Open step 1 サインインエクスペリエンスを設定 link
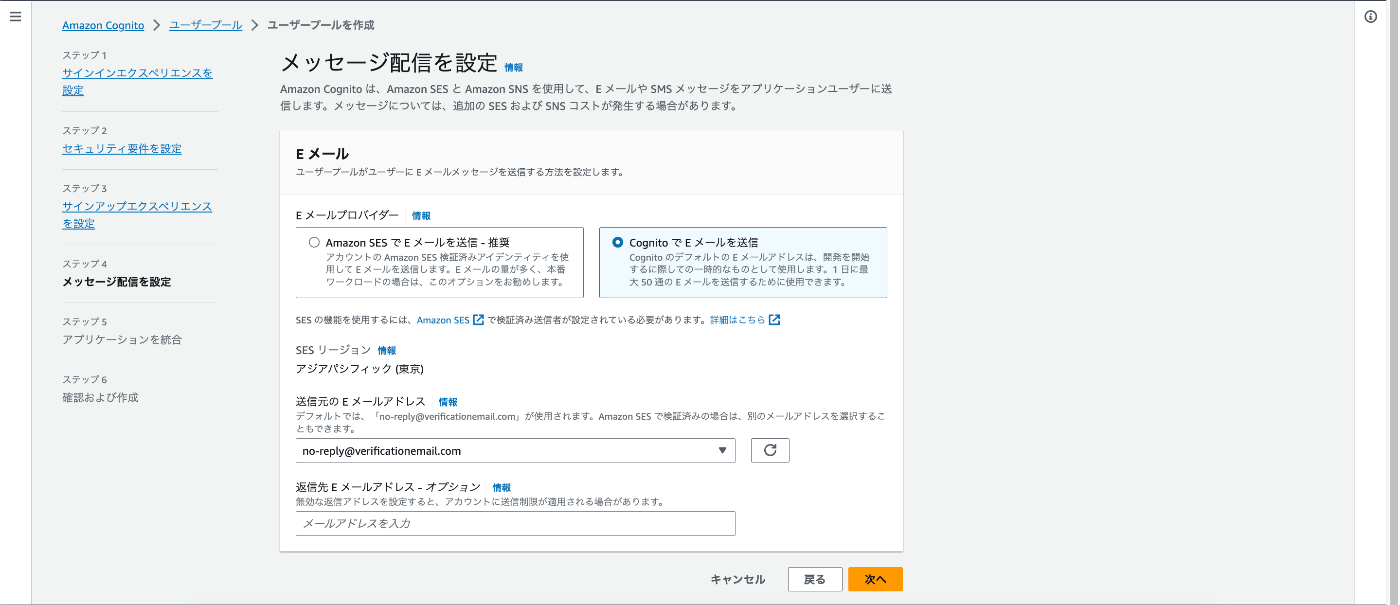Screen dimensions: 1400x605 click(x=137, y=82)
